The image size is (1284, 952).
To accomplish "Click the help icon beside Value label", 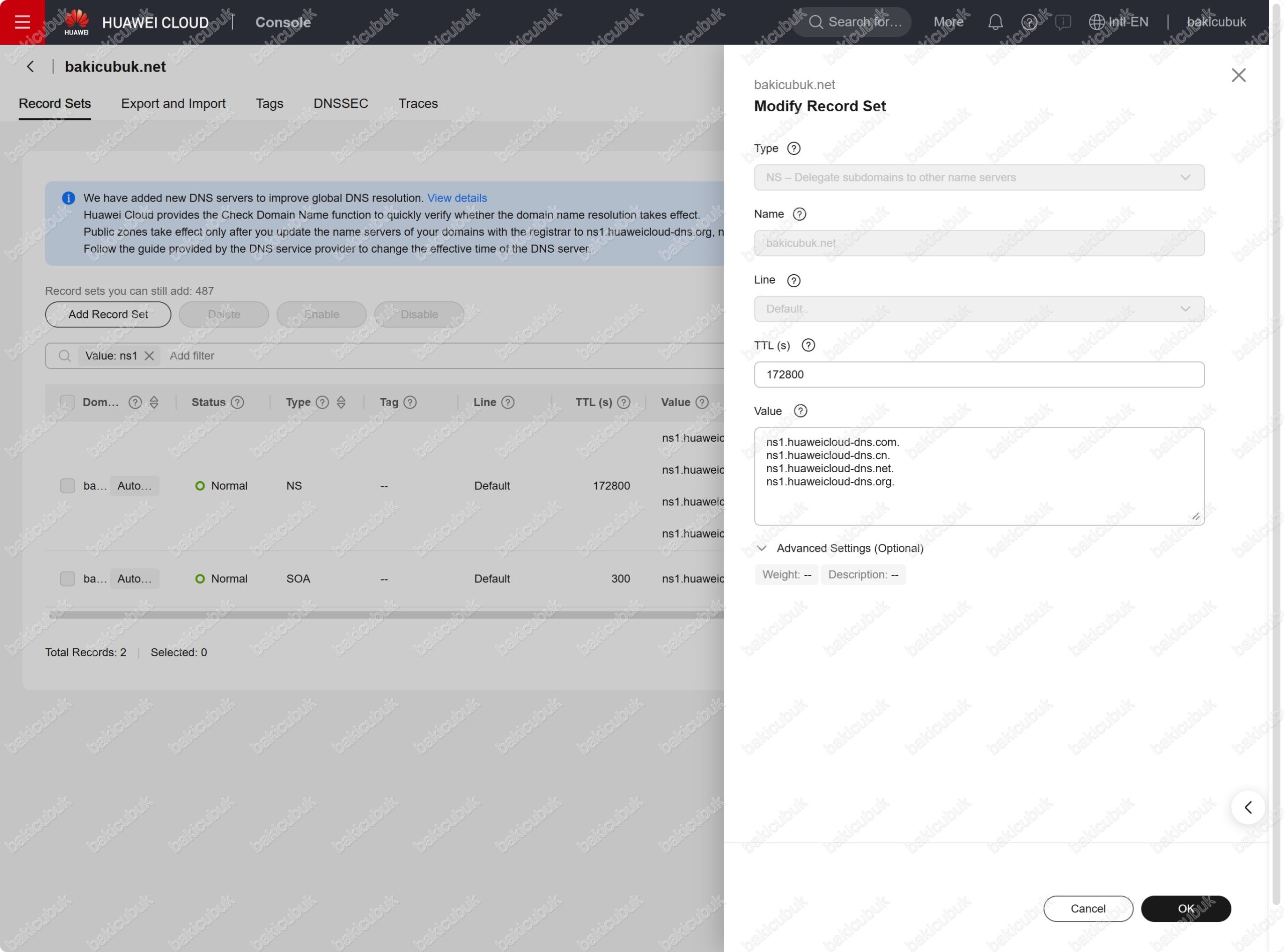I will click(800, 411).
